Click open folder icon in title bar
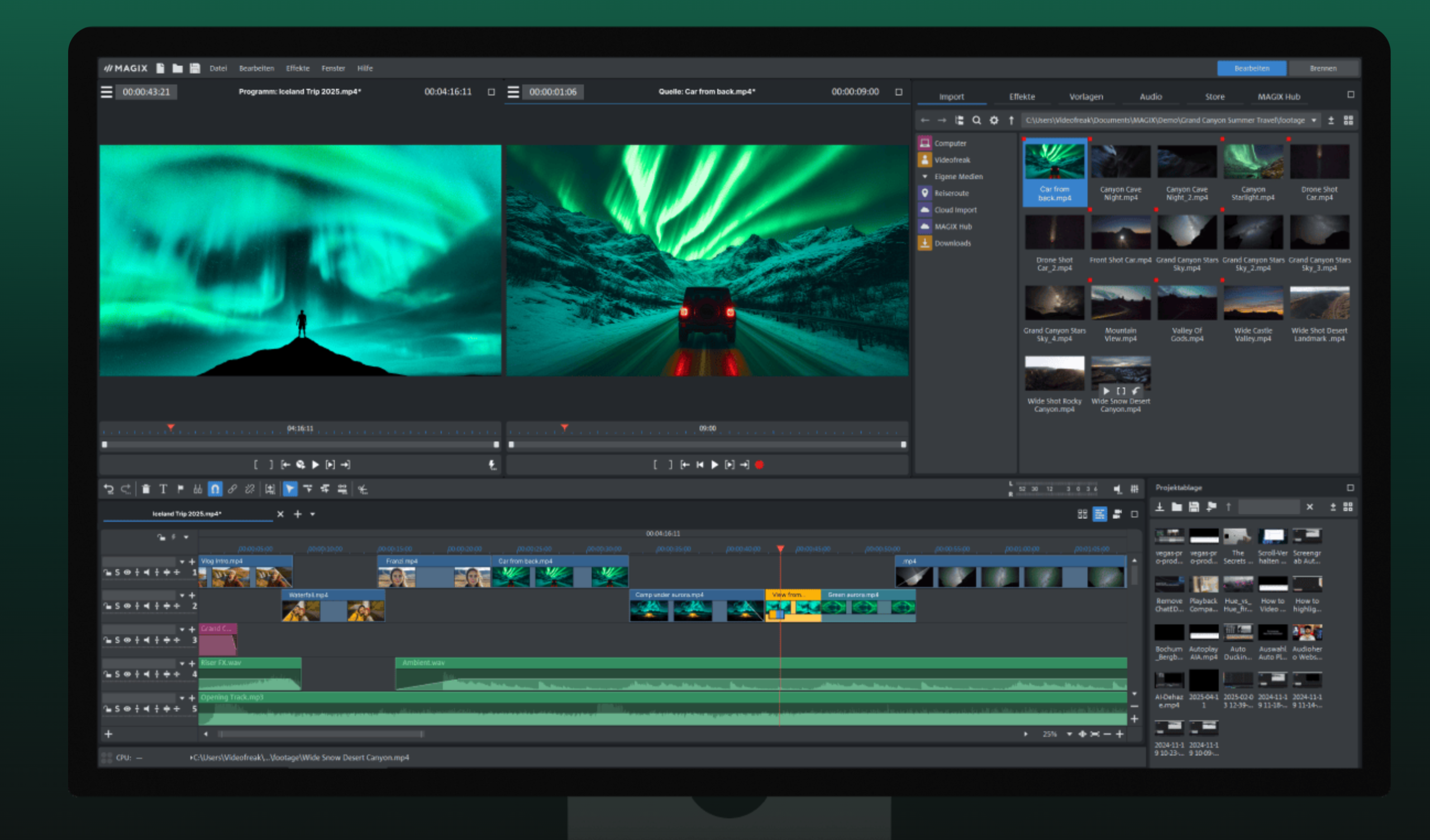The image size is (1430, 840). (178, 68)
